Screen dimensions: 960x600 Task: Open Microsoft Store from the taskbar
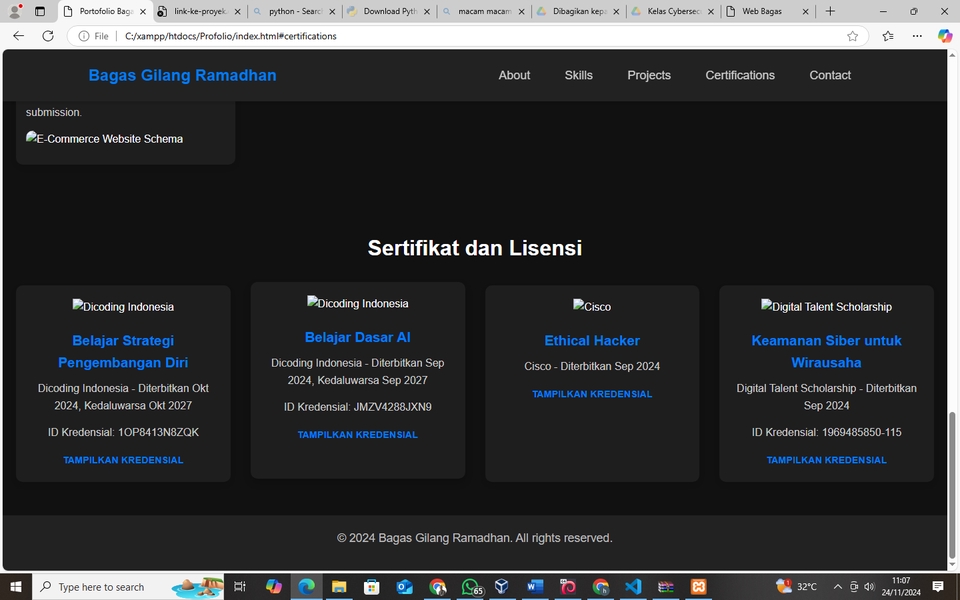(x=372, y=587)
